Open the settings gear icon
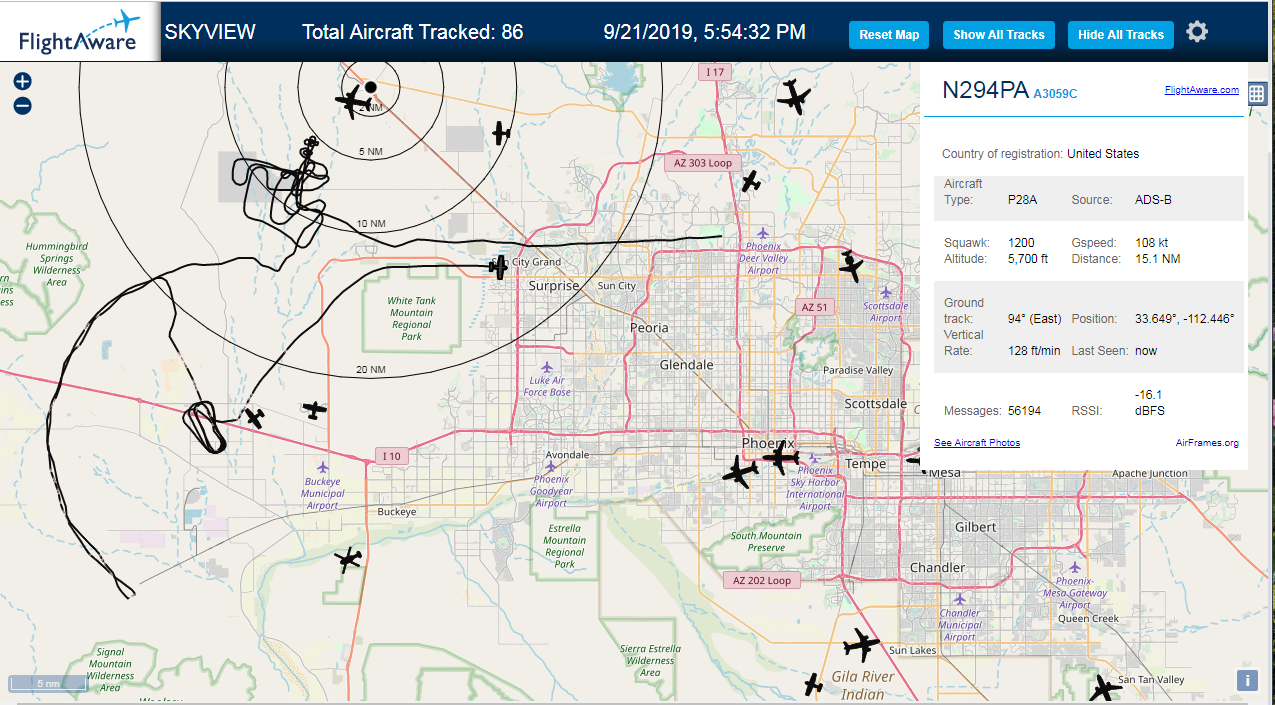 1197,32
